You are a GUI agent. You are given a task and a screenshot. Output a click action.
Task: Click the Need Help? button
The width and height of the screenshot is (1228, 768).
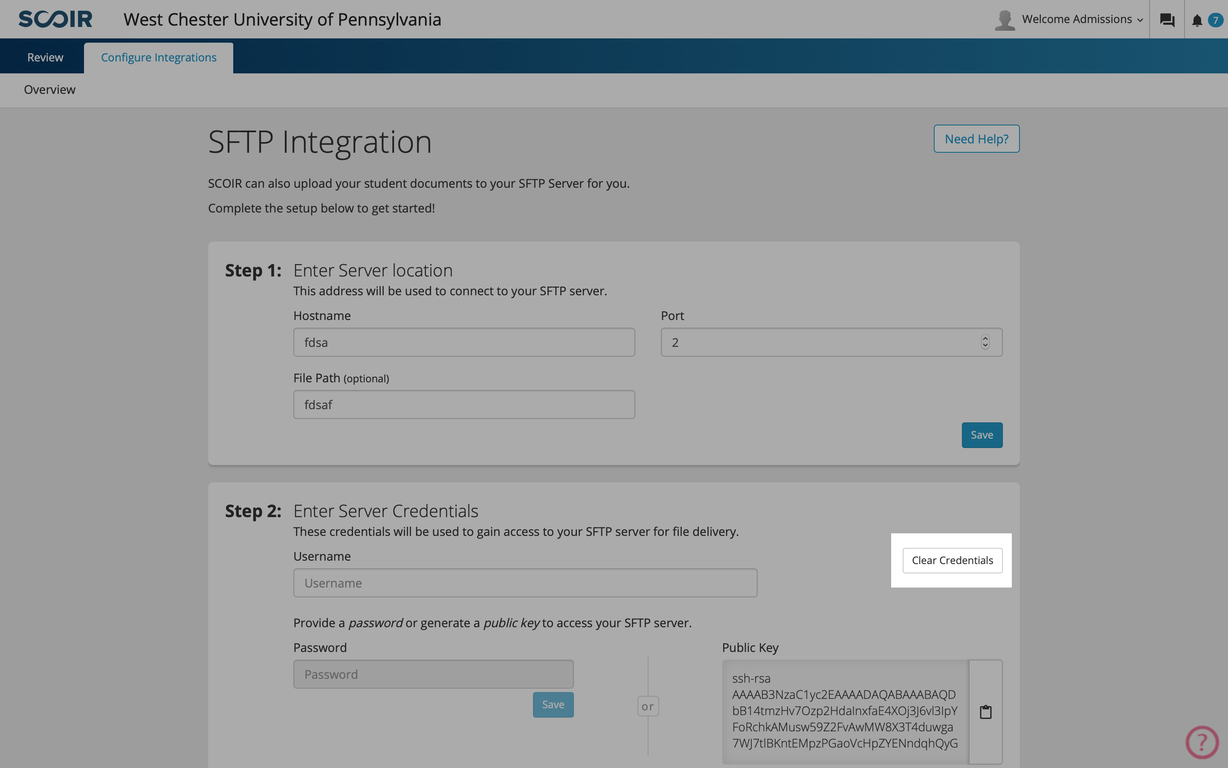point(976,138)
